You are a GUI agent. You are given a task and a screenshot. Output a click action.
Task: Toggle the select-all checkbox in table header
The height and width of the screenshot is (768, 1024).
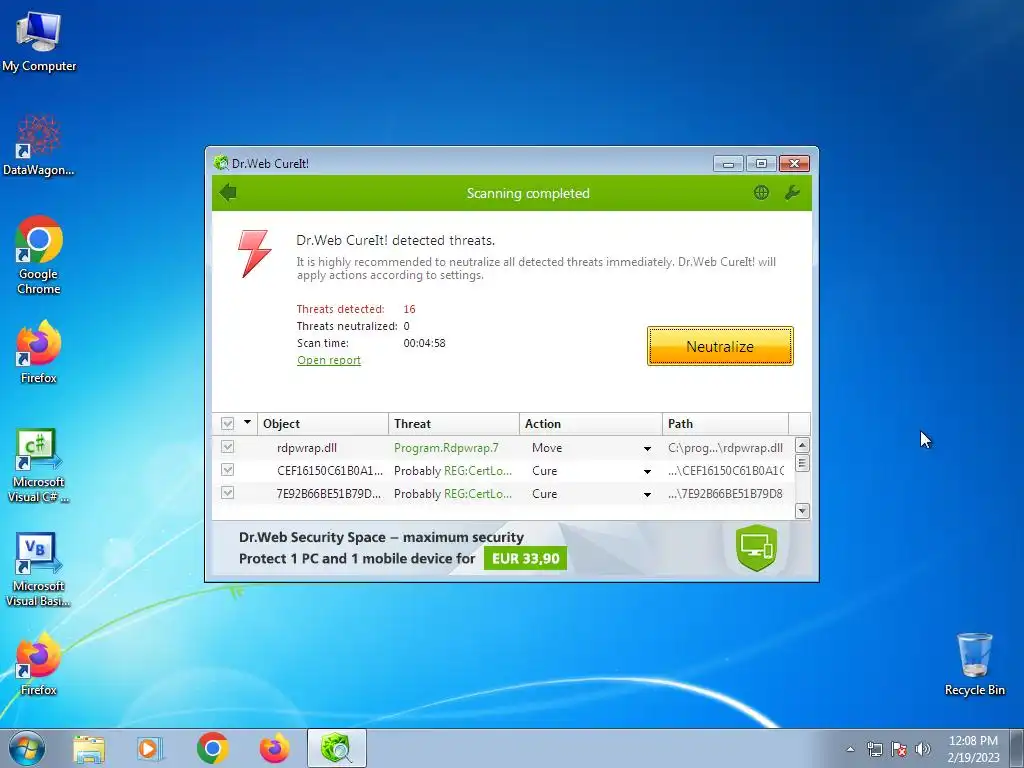tap(227, 424)
